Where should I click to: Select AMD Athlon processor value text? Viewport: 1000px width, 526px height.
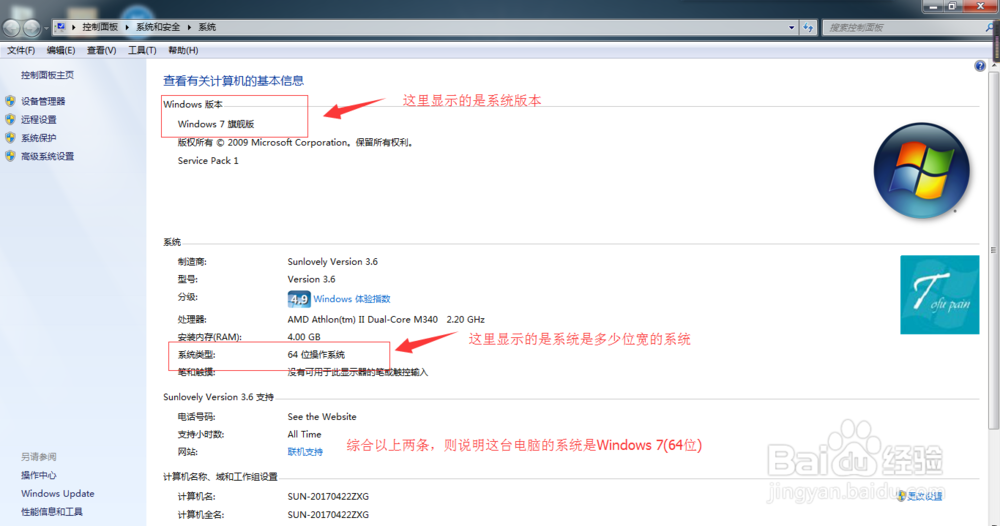[x=386, y=319]
